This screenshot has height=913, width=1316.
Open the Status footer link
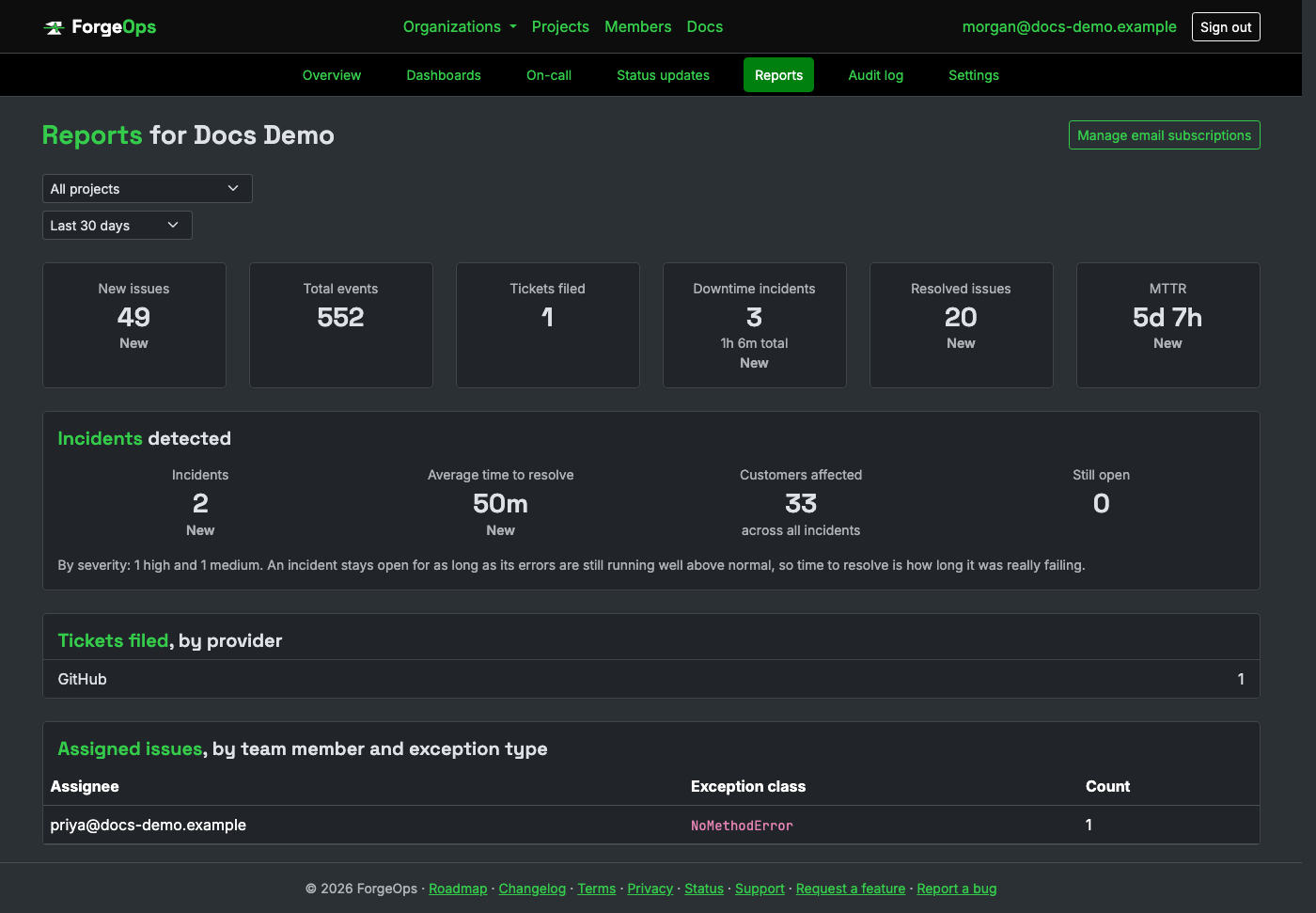(x=704, y=889)
